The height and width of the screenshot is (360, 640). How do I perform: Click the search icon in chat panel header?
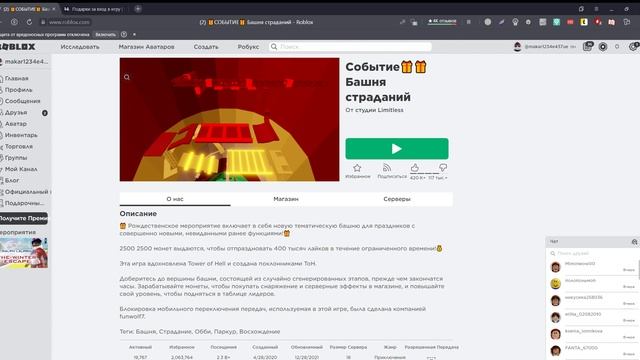[634, 242]
